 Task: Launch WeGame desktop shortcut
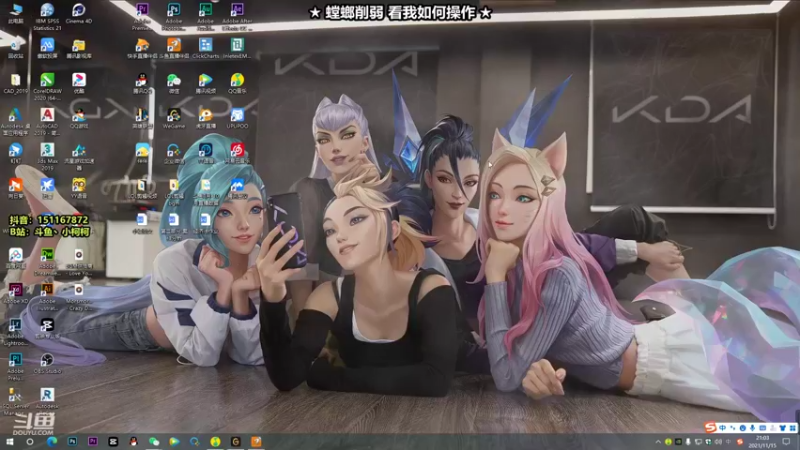pos(173,118)
